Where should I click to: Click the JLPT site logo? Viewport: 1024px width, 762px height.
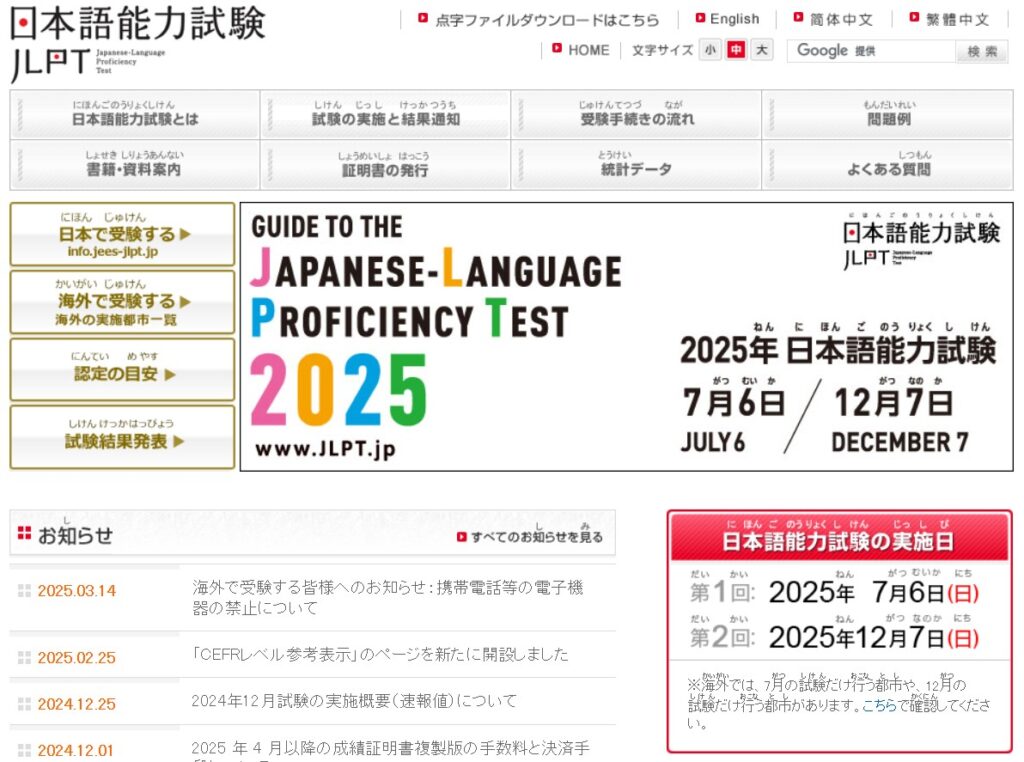[x=137, y=42]
